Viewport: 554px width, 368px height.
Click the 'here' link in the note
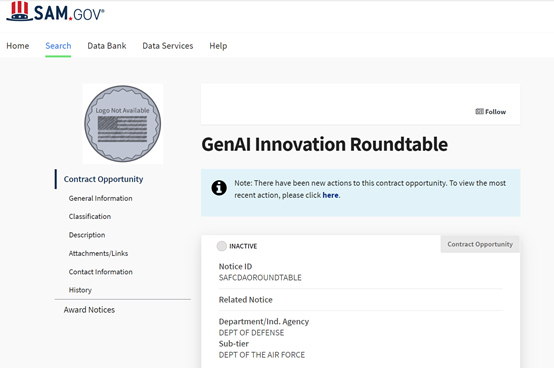[330, 195]
